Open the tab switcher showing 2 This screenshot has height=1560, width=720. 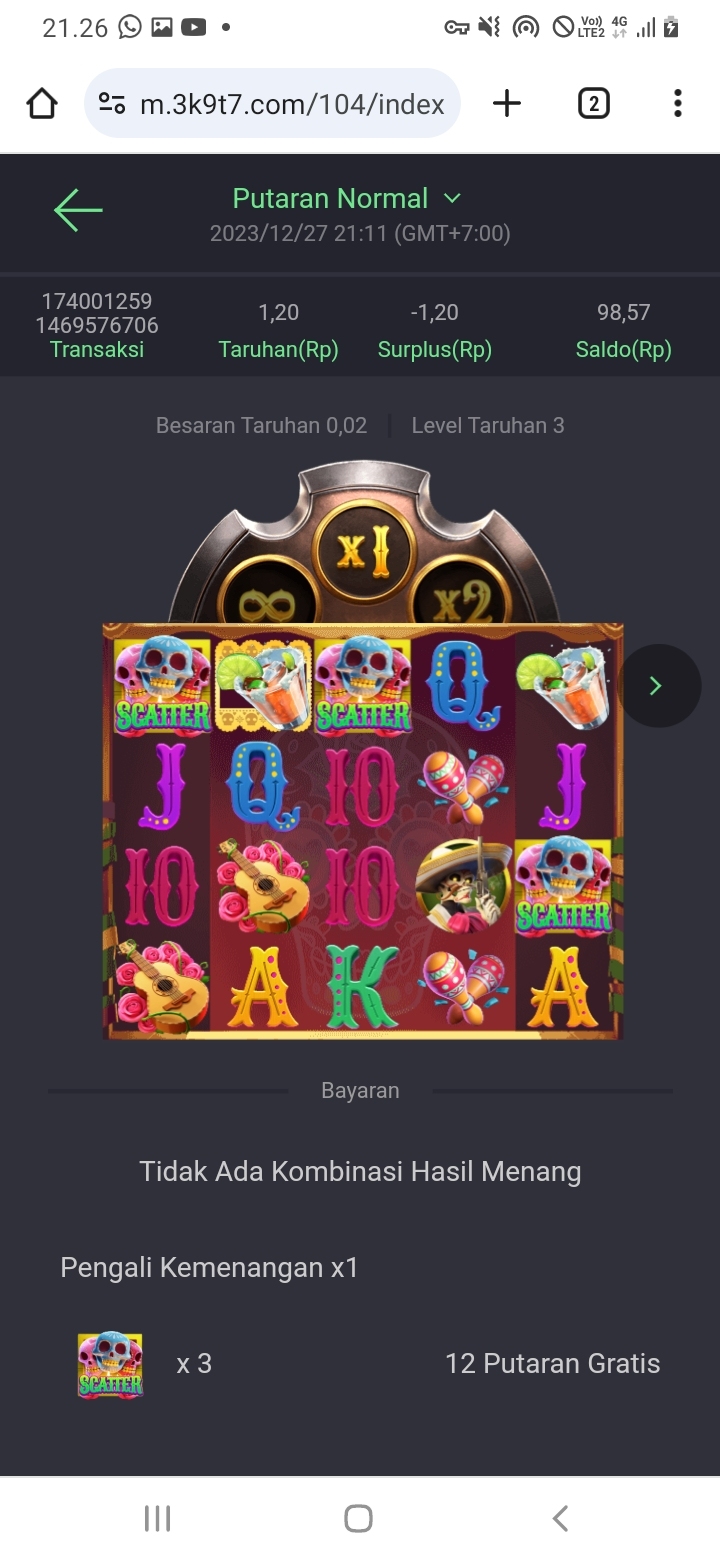point(593,103)
